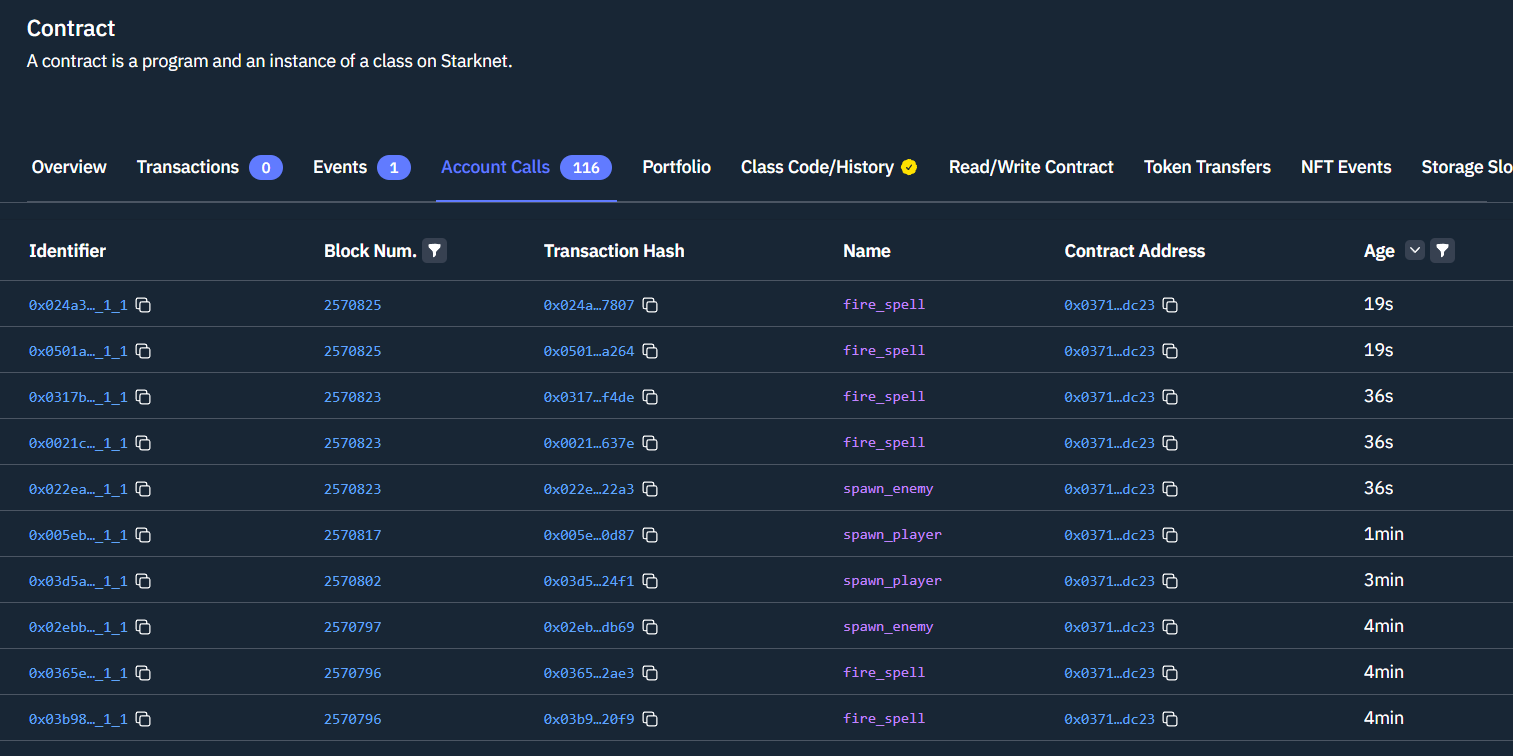Click the 3min age value
The height and width of the screenshot is (756, 1513).
(1384, 580)
